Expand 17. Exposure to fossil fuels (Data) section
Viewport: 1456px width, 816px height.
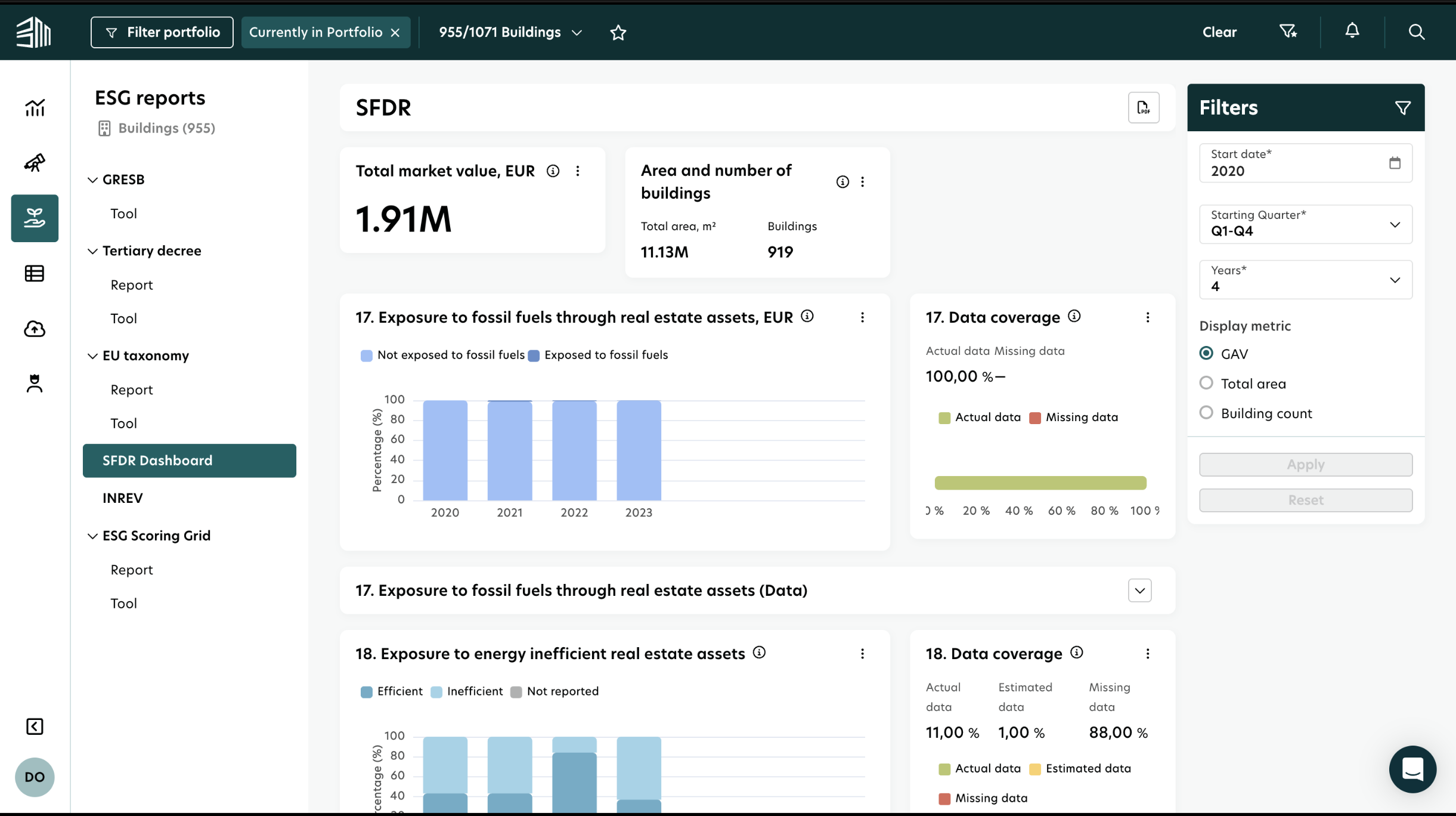1140,591
